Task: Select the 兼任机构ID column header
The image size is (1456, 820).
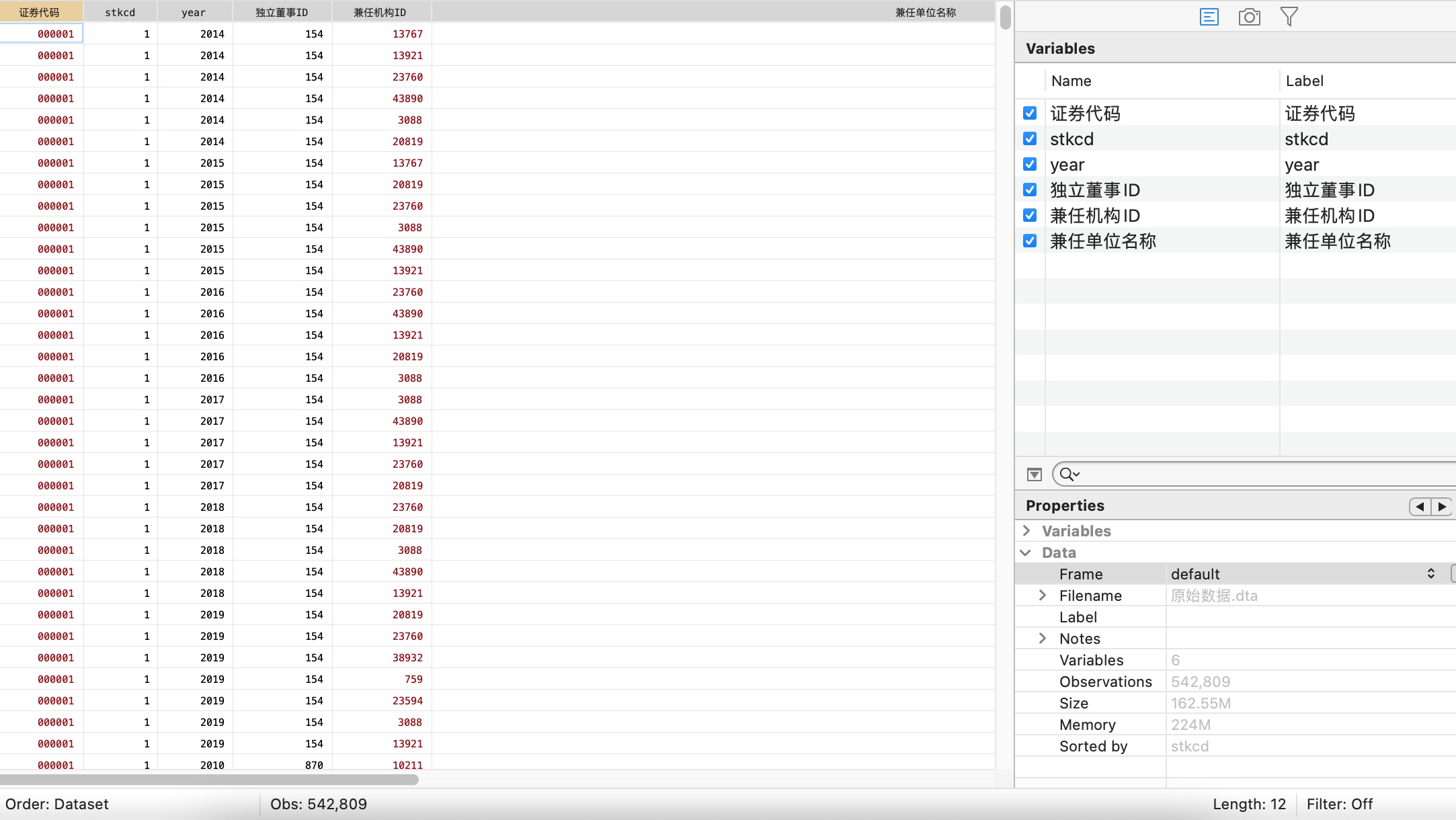Action: (x=380, y=12)
